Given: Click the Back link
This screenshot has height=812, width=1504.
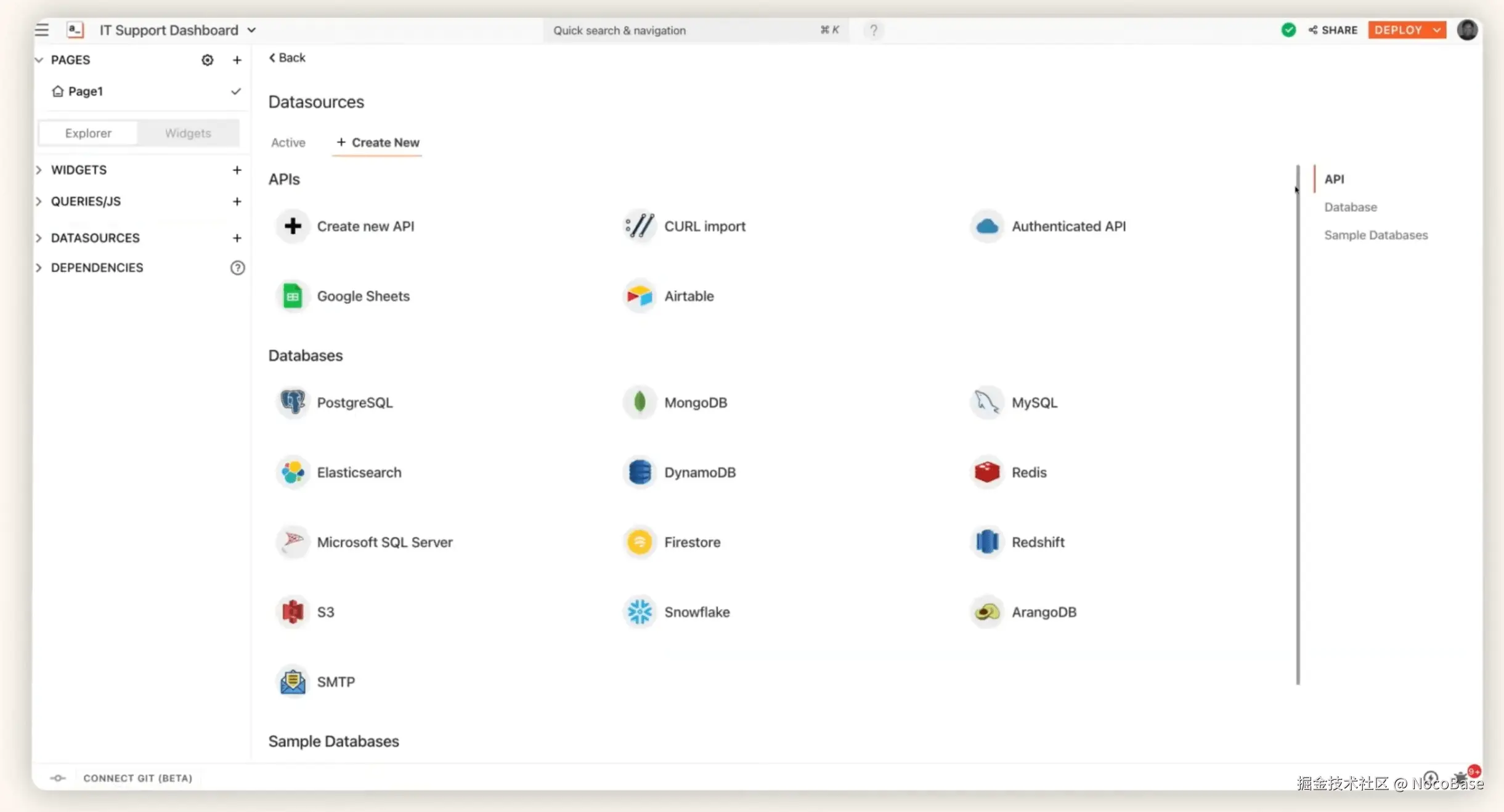Looking at the screenshot, I should pos(287,57).
